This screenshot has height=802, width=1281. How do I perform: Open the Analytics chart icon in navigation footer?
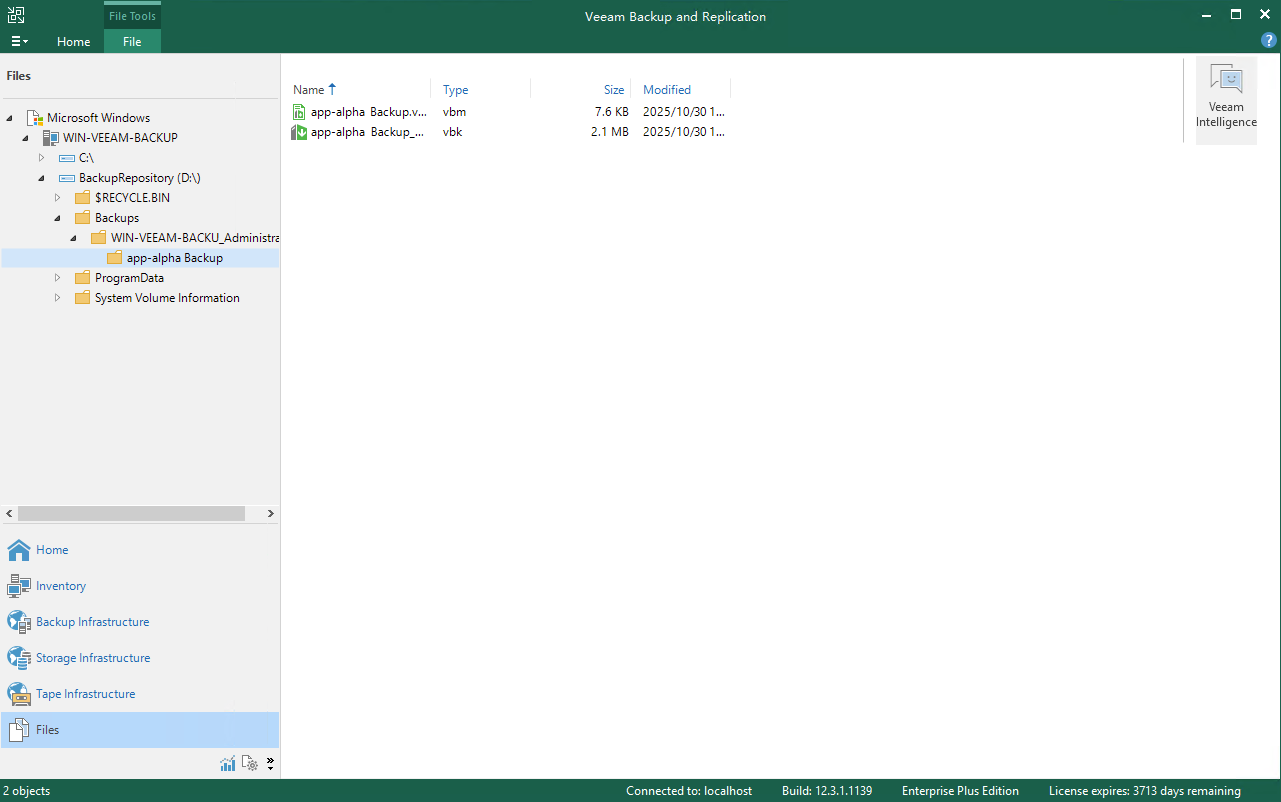pos(228,764)
